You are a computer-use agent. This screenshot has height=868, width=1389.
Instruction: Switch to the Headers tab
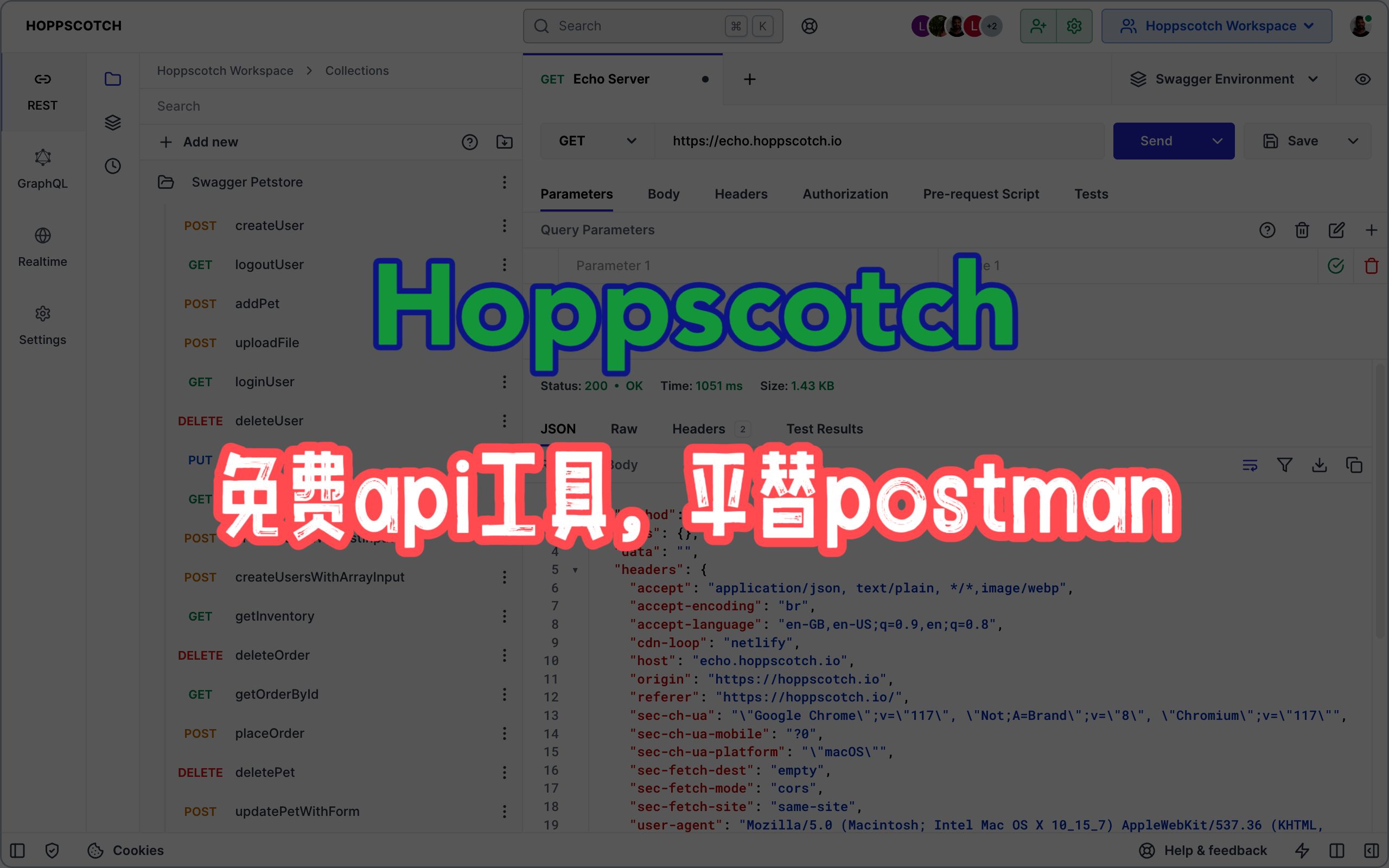click(741, 193)
